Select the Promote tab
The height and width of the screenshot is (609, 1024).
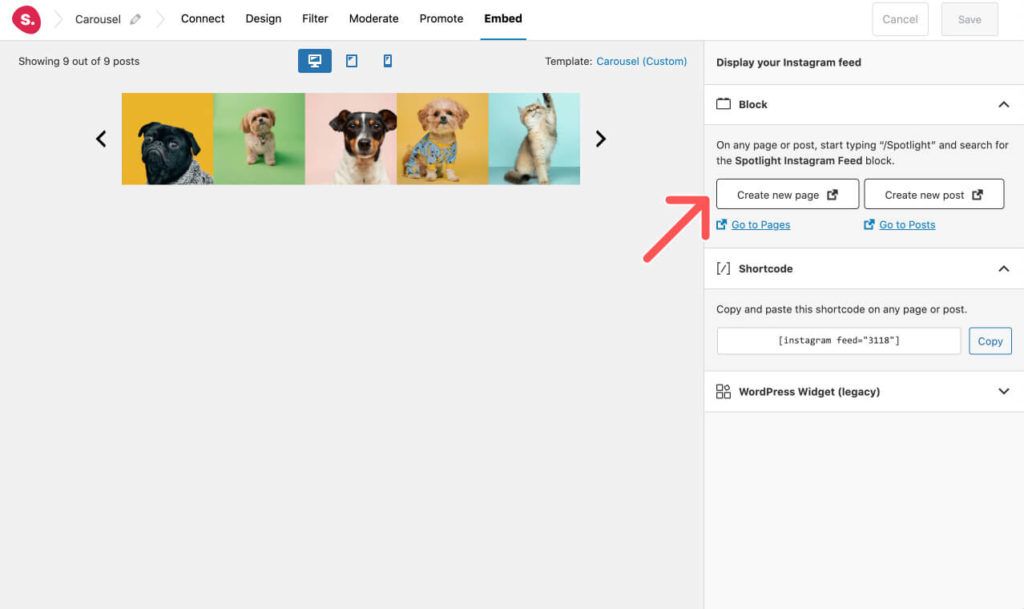pos(440,18)
